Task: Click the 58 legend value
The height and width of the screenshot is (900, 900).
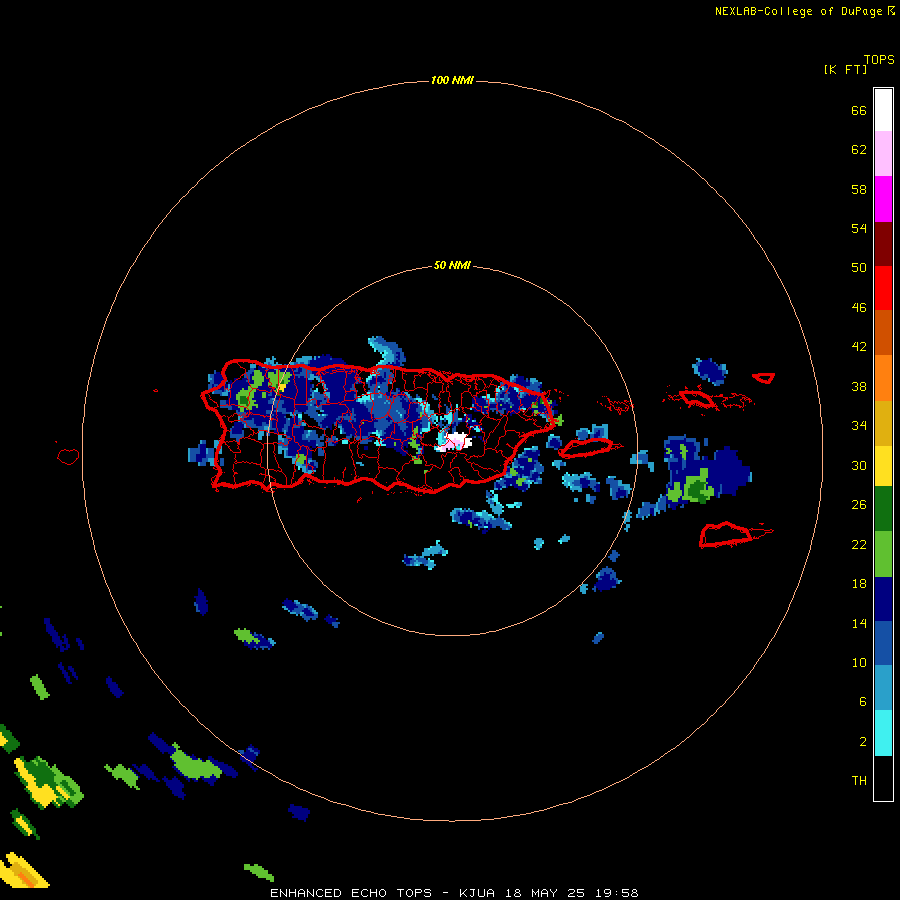Action: (x=859, y=189)
